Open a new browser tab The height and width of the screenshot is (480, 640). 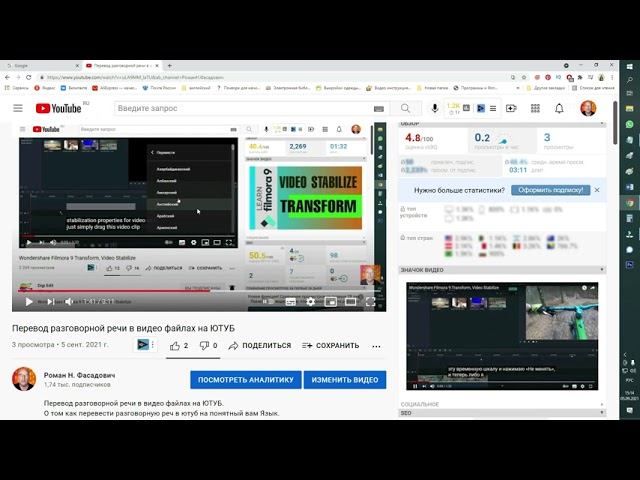click(x=169, y=65)
